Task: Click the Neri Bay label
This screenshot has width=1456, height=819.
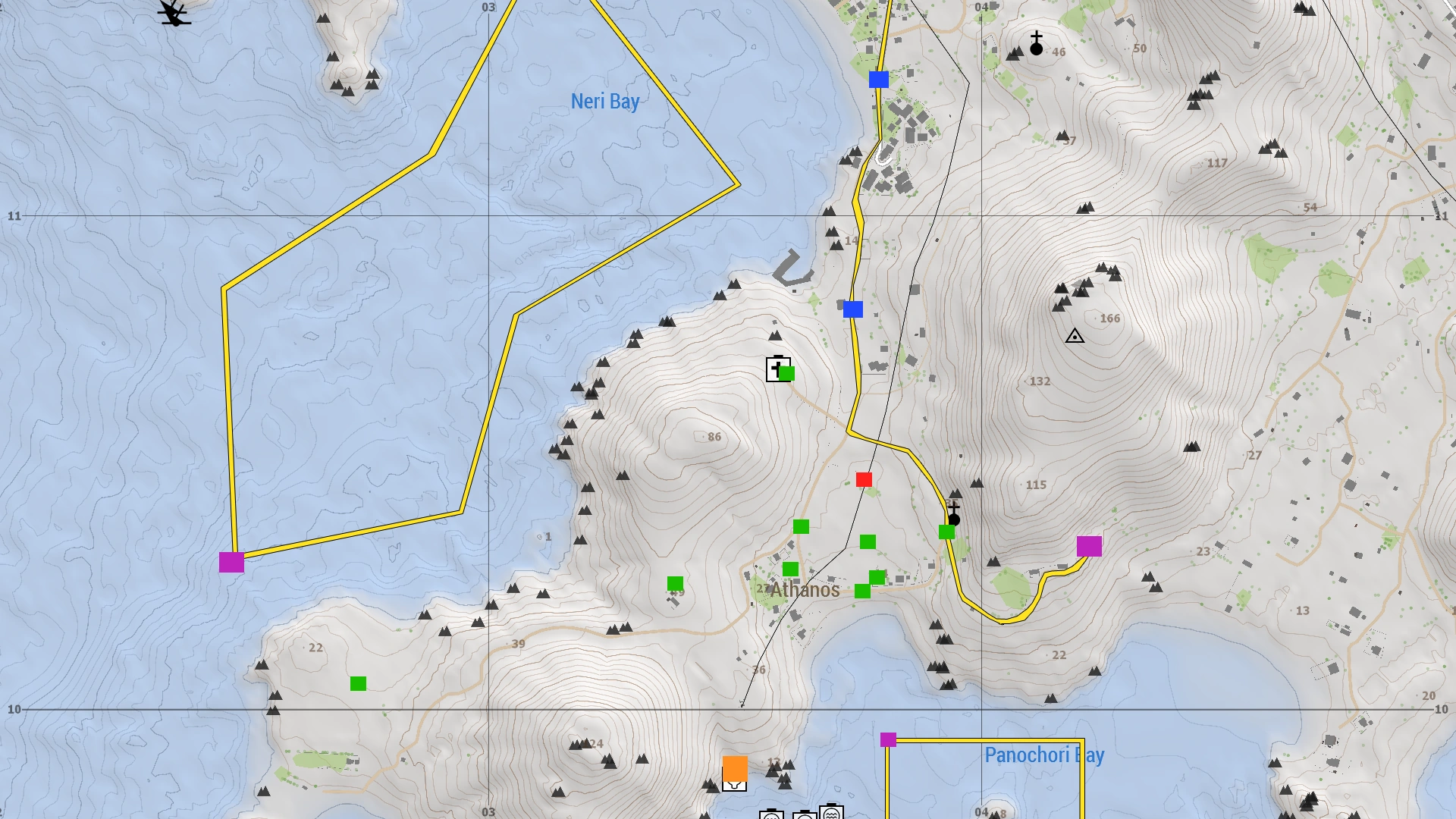Action: (604, 102)
